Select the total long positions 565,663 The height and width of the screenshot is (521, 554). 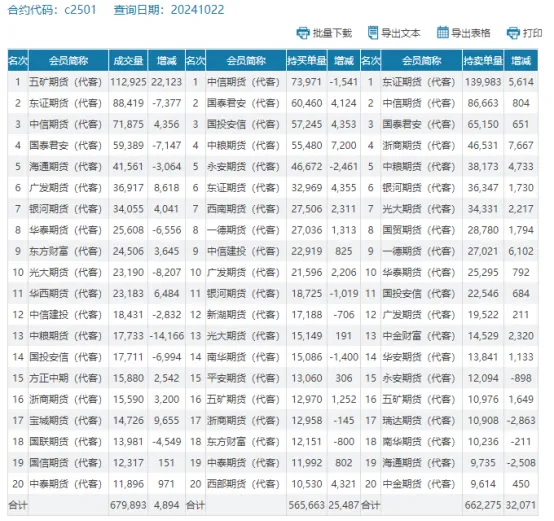[x=307, y=505]
